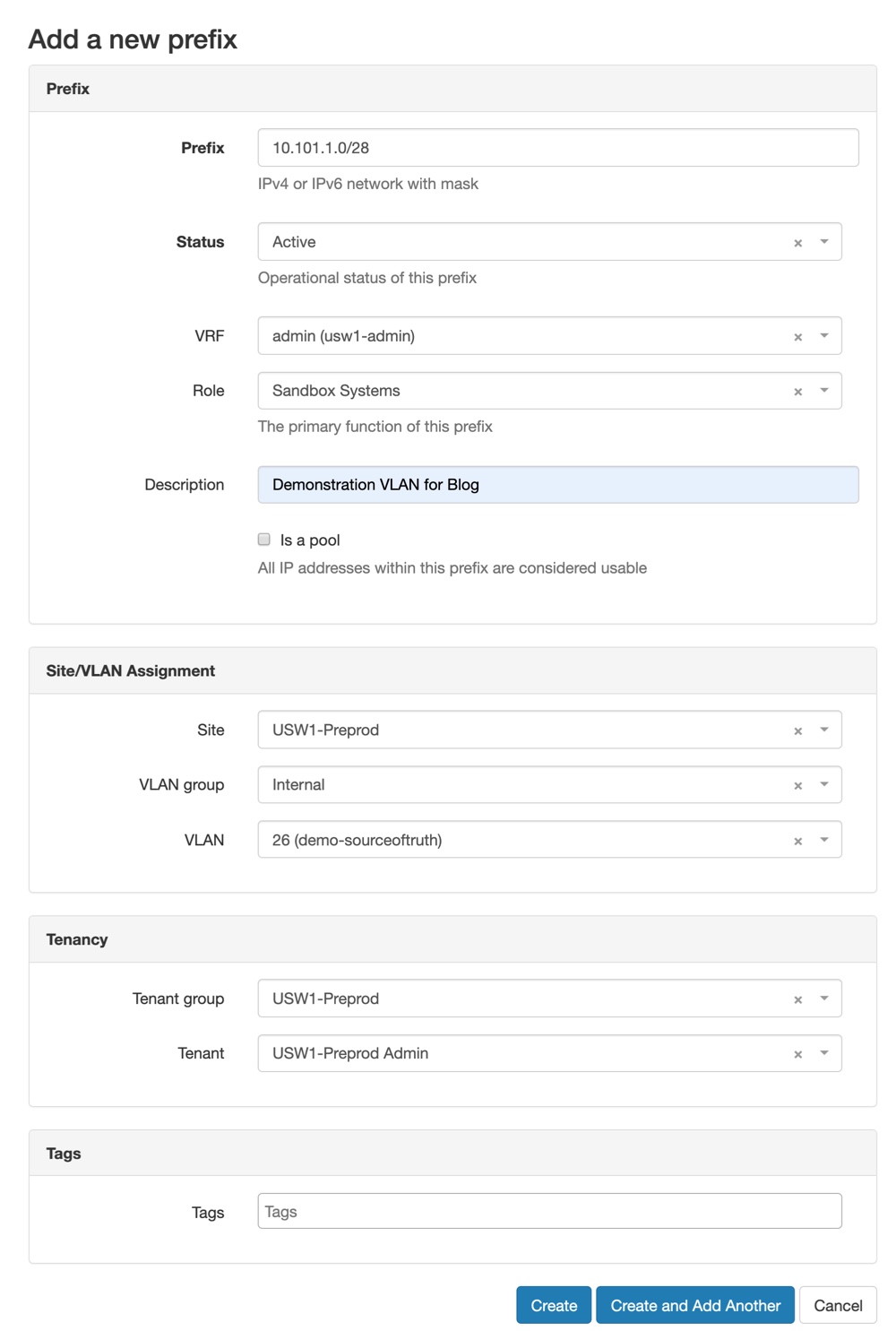Screen dimensions: 896x1331
Task: Clear the USW1-Preprod Admin tenant
Action: tap(797, 1055)
